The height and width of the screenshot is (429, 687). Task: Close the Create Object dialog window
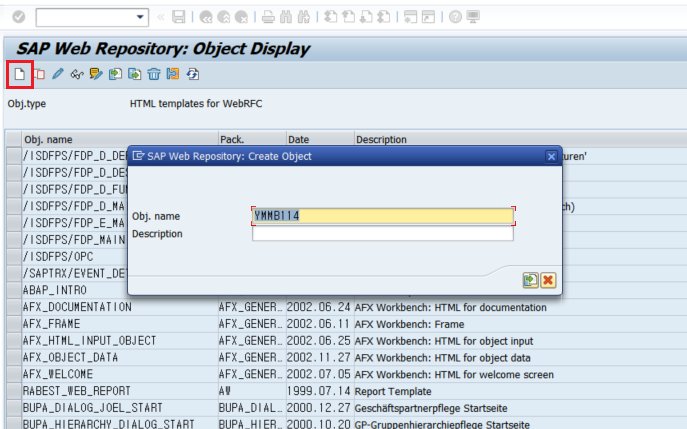tap(551, 156)
